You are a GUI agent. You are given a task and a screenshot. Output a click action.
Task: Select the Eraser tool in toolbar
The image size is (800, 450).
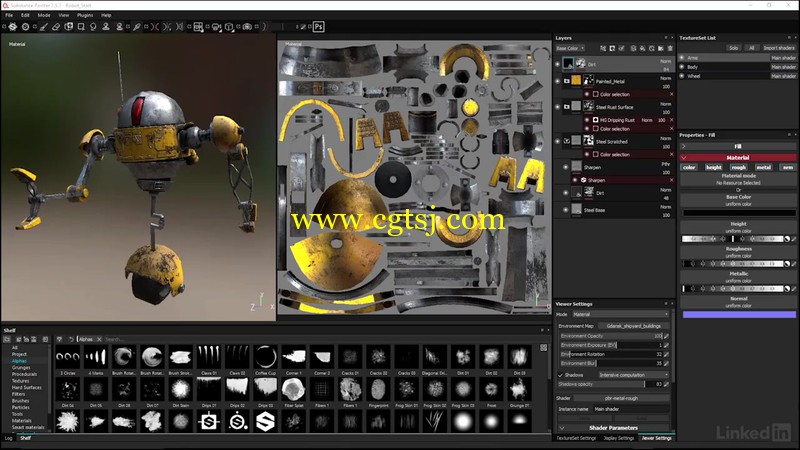(x=56, y=27)
